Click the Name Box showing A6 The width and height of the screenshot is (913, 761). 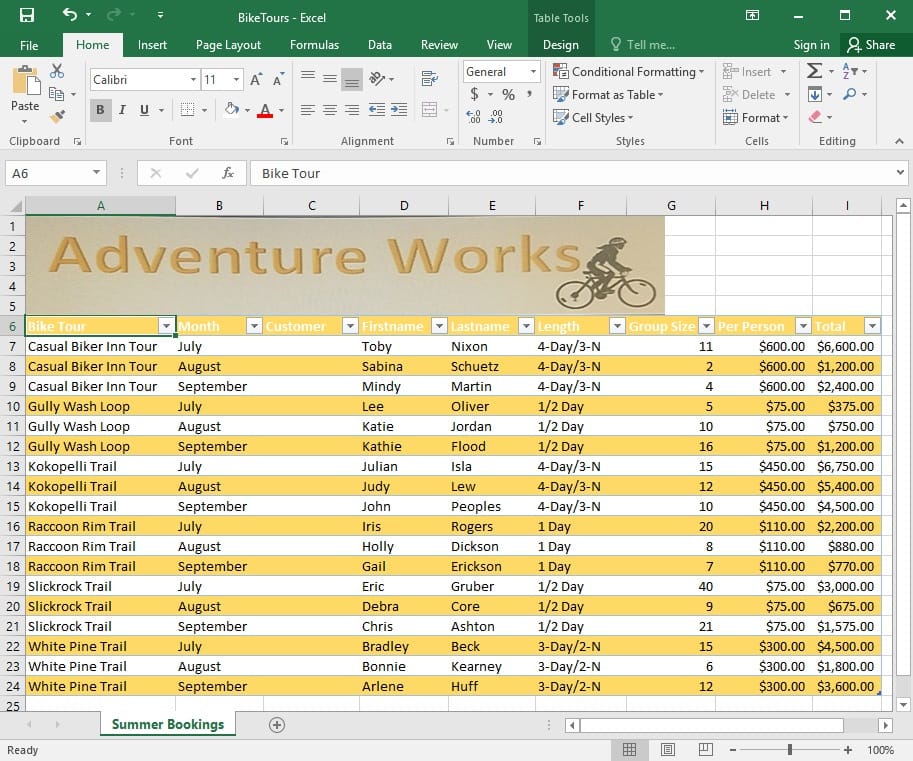coord(48,173)
